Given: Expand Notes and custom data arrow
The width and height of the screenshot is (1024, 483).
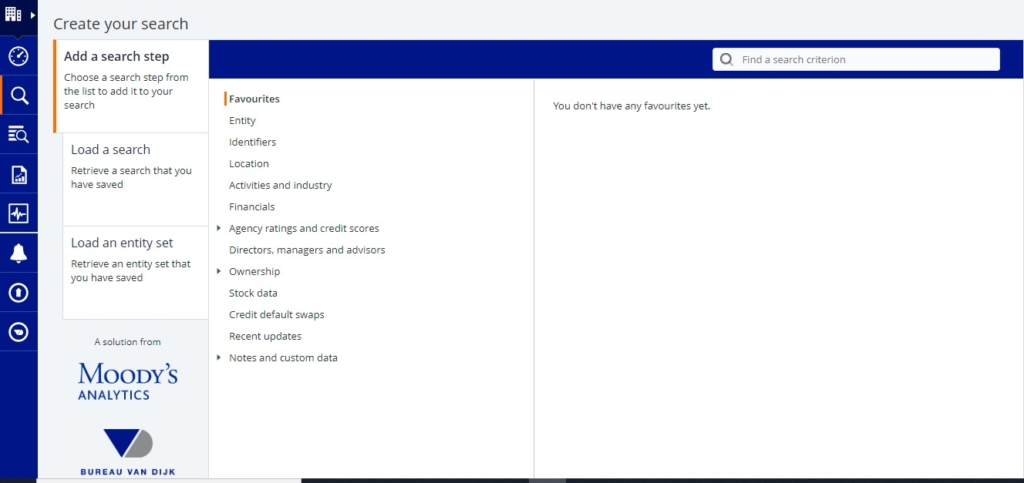Looking at the screenshot, I should (x=219, y=358).
